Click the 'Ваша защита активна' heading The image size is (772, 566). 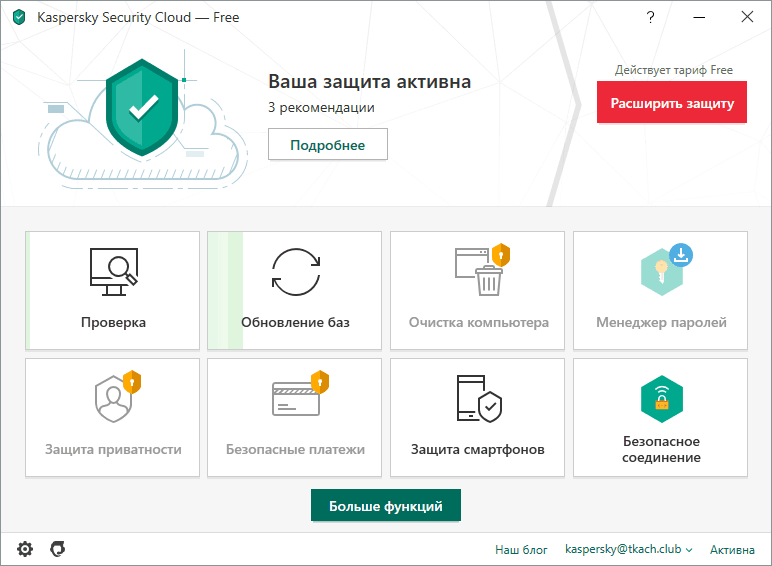(x=369, y=82)
